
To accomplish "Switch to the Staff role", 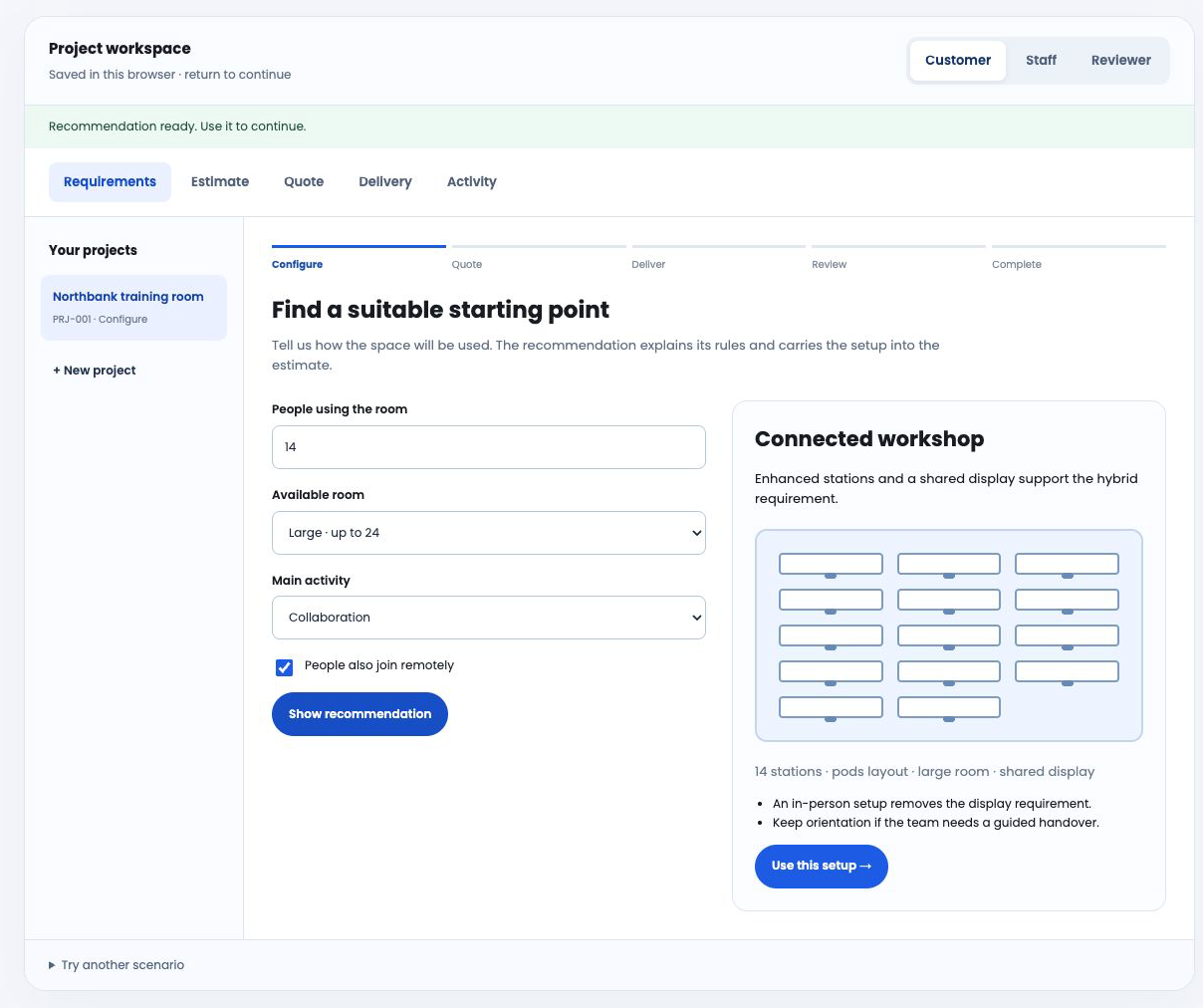I will pyautogui.click(x=1041, y=60).
